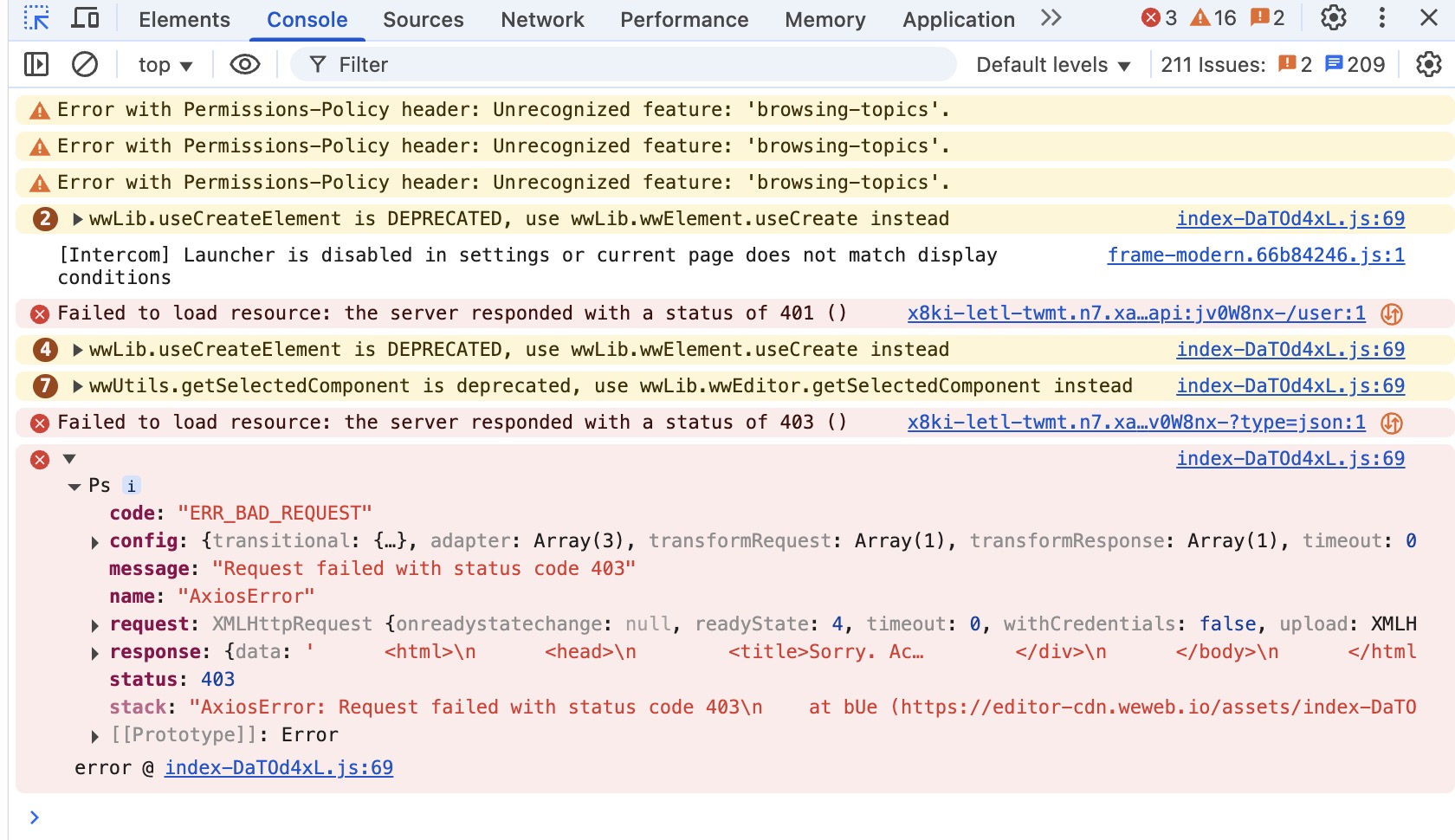The width and height of the screenshot is (1455, 840).
Task: Clear the console with the ban icon
Action: point(85,64)
